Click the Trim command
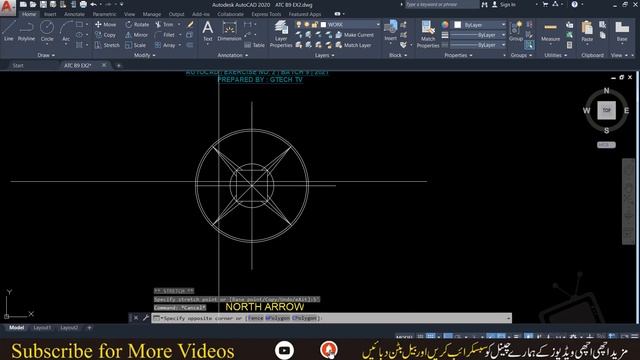Screen dimensions: 640x360 [165, 24]
